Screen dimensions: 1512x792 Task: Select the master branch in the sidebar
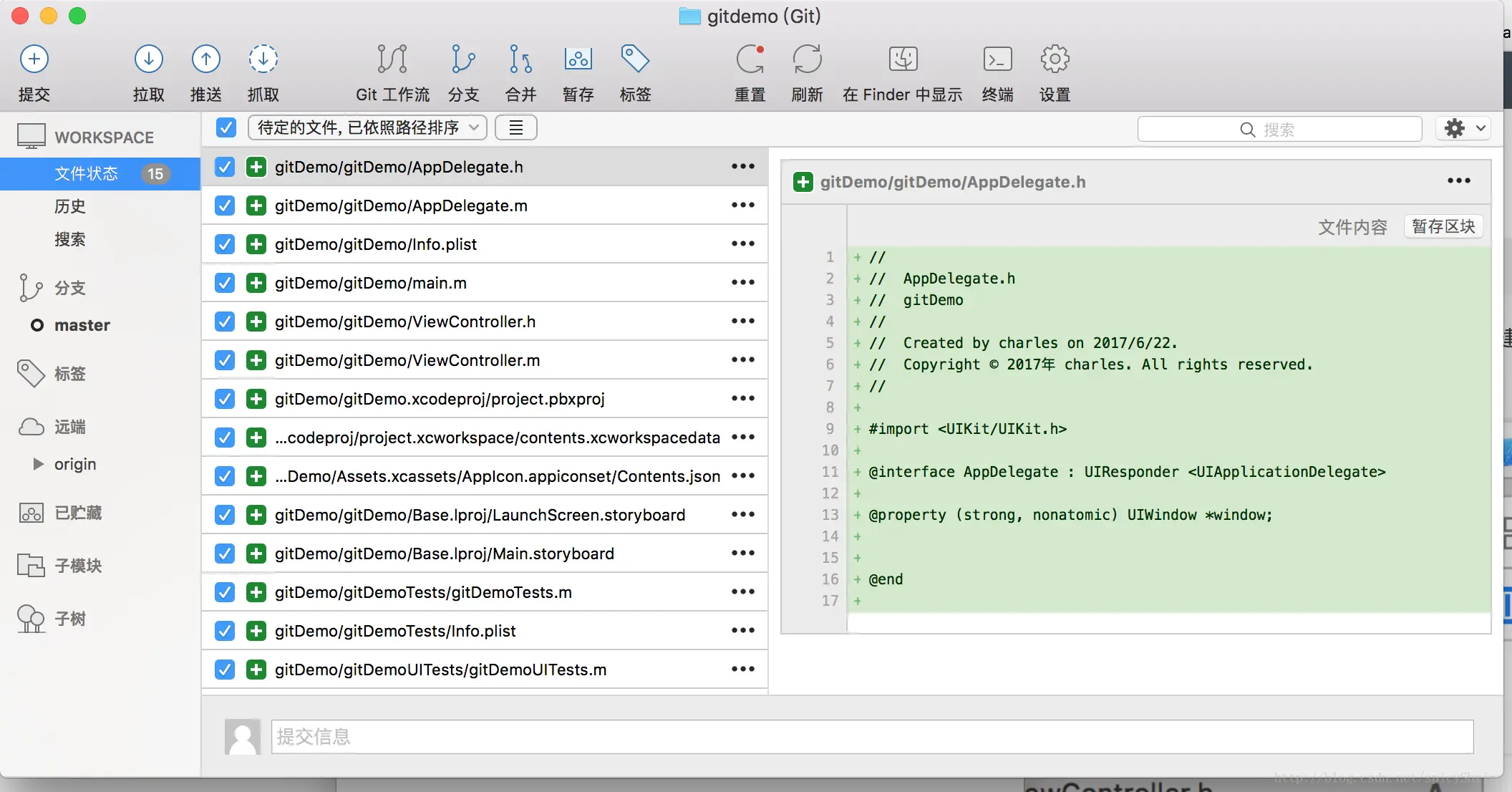pos(82,325)
